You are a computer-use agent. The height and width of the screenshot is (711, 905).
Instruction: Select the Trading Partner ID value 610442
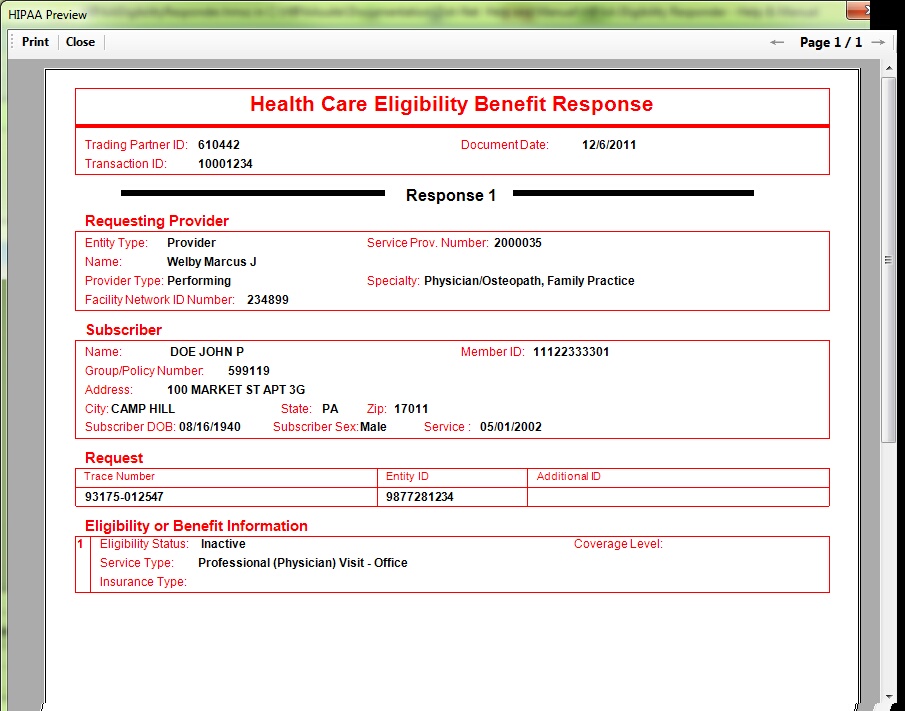[x=222, y=144]
